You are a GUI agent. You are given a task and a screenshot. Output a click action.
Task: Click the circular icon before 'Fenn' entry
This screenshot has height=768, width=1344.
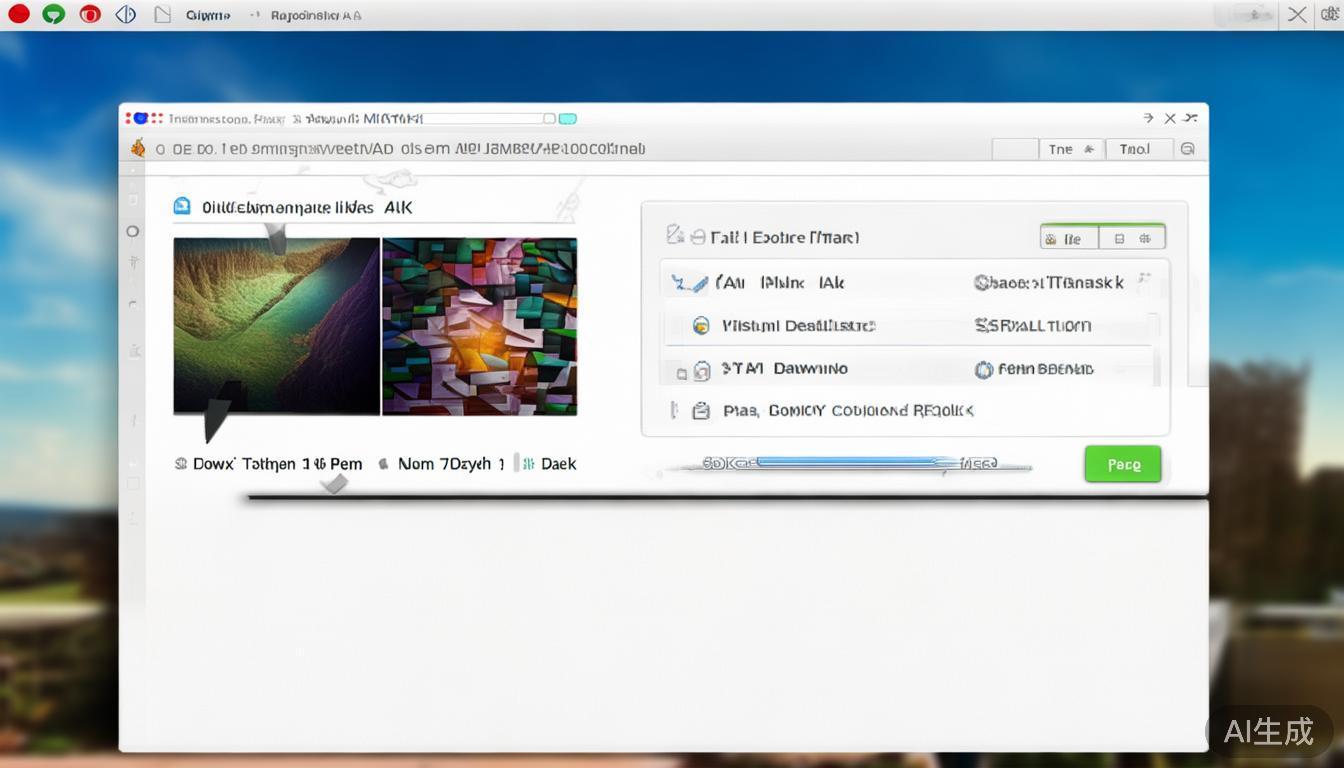point(983,369)
